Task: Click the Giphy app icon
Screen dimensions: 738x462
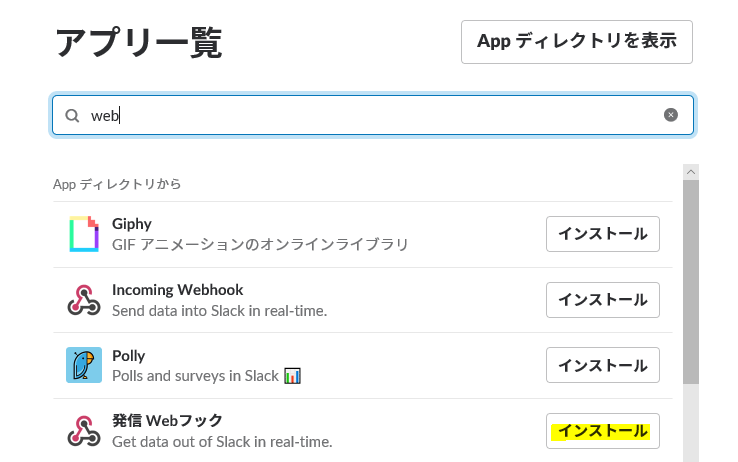Action: (84, 234)
